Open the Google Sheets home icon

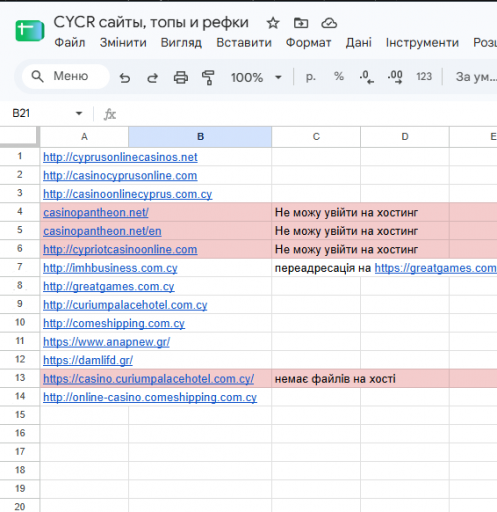pyautogui.click(x=30, y=30)
